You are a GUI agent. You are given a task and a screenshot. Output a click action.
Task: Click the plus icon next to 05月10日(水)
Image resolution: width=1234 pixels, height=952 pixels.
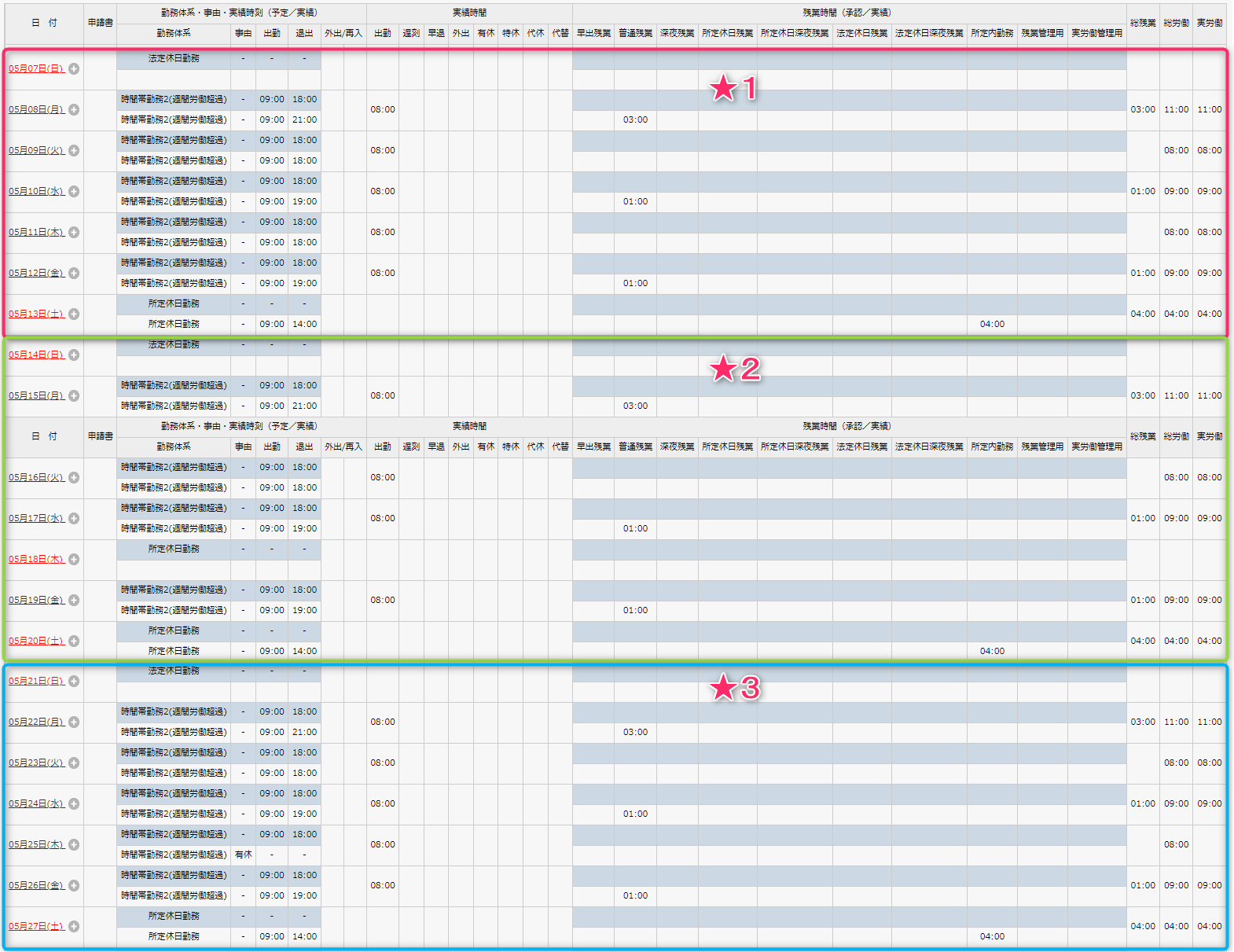click(74, 192)
